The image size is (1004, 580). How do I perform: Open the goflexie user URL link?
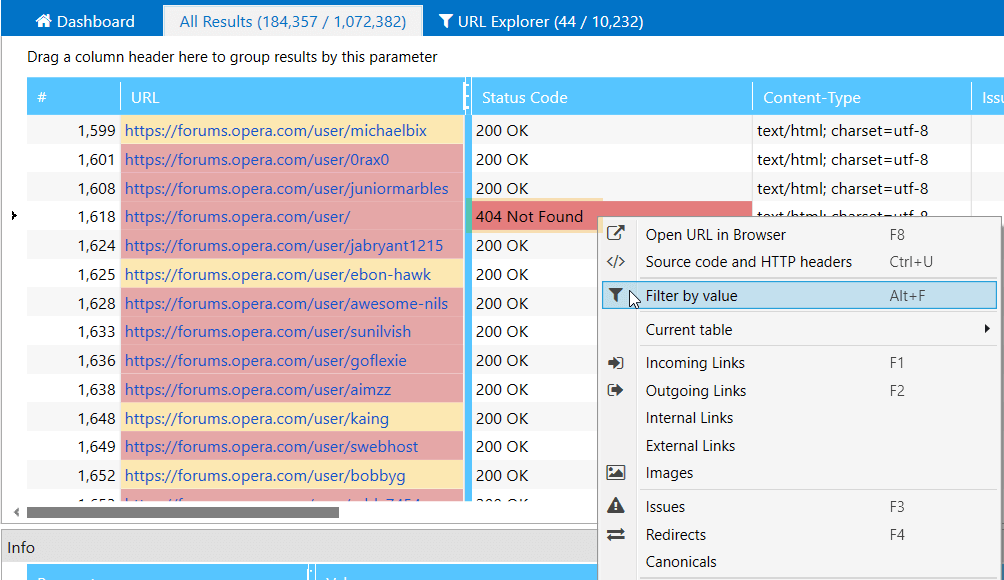pyautogui.click(x=266, y=360)
